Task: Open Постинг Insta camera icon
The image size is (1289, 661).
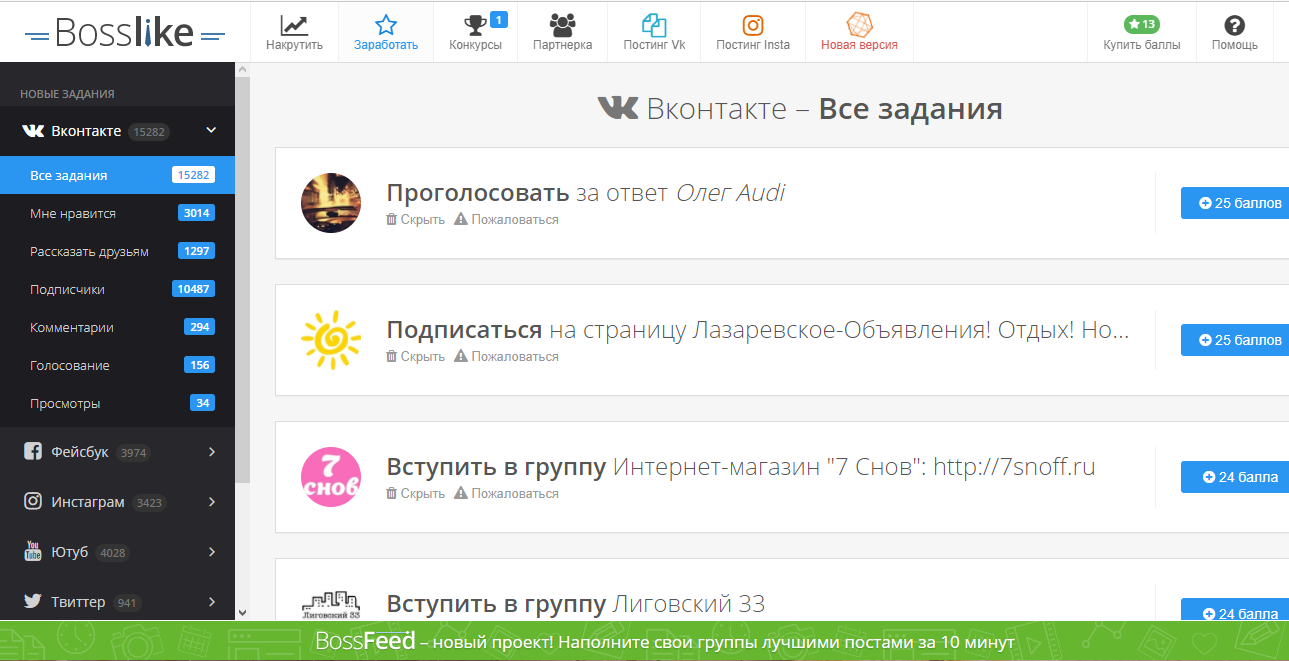Action: [753, 25]
